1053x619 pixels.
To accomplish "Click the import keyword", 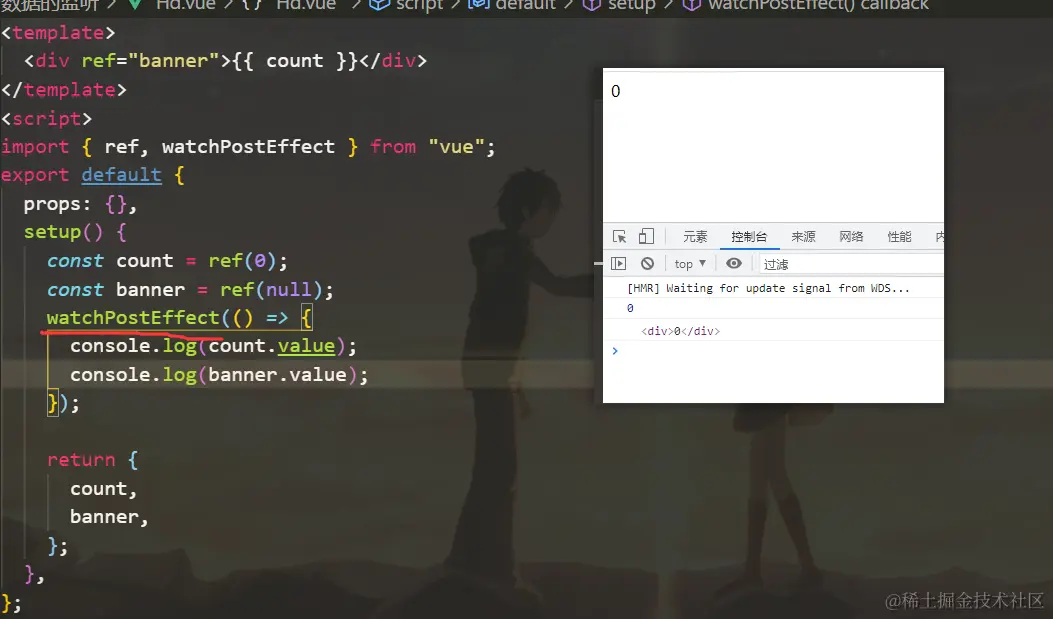I will [35, 147].
